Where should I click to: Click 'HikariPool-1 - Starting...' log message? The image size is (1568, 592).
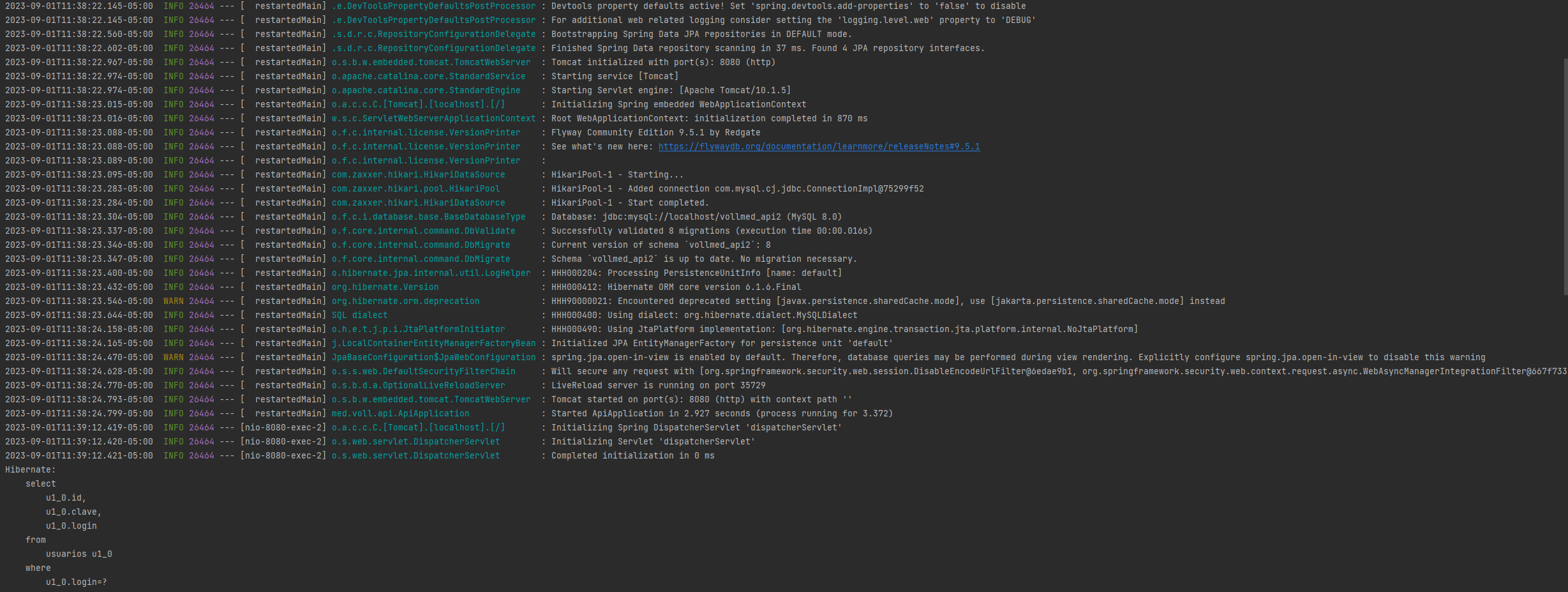click(x=617, y=175)
